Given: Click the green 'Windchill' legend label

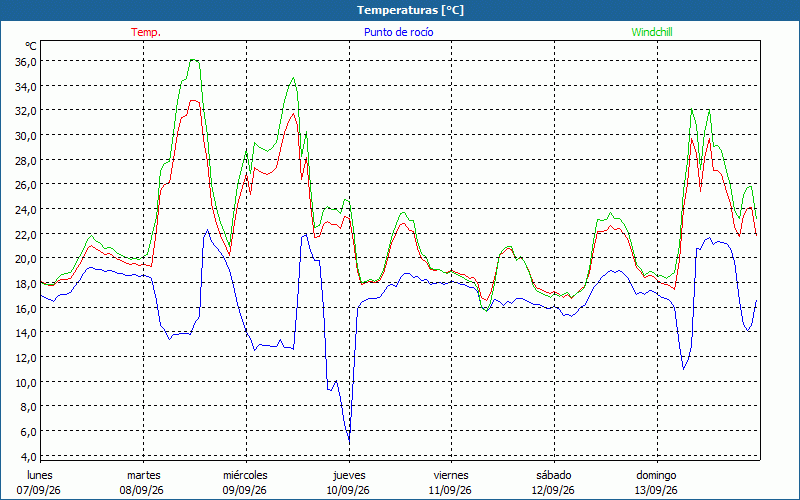Looking at the screenshot, I should (652, 32).
